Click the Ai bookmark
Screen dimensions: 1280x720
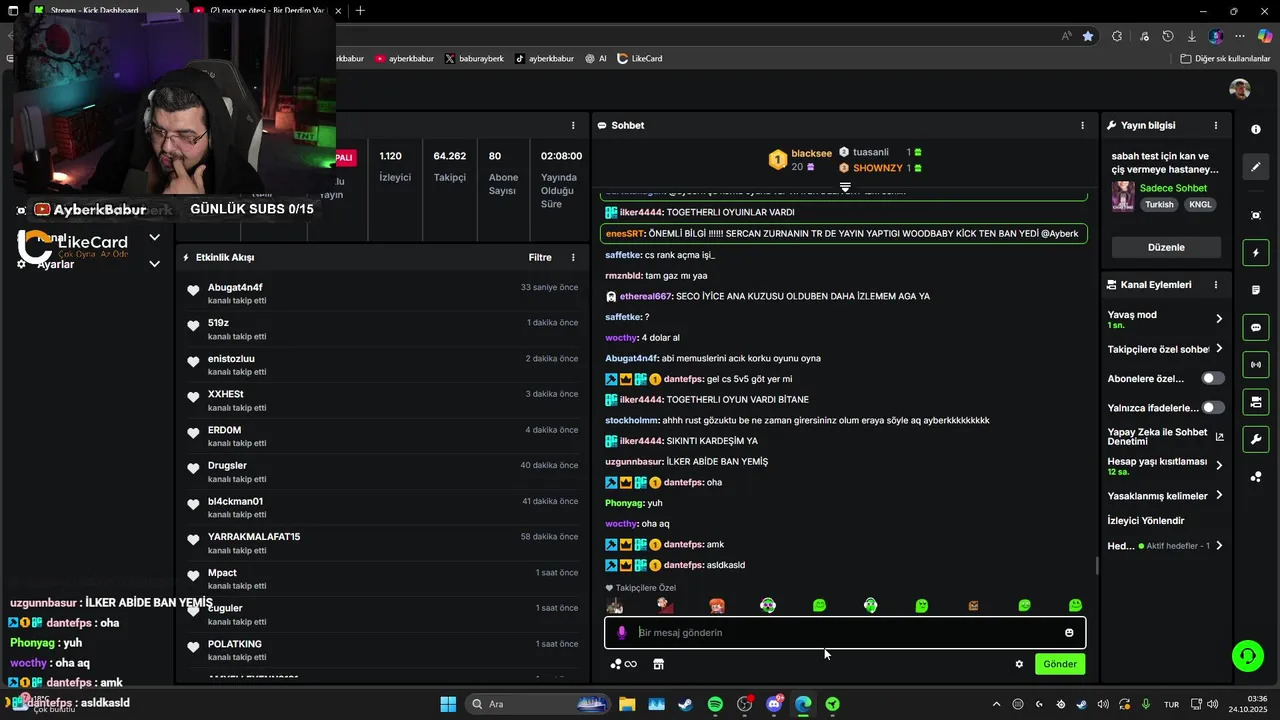(596, 58)
